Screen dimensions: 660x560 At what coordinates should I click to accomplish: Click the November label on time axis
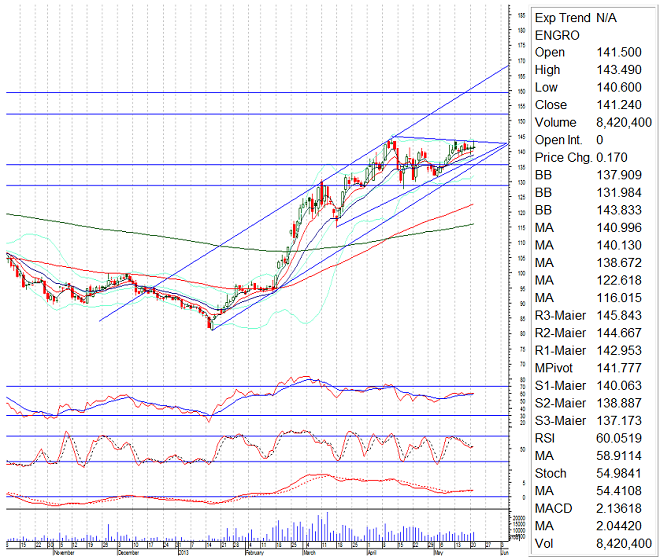(62, 552)
